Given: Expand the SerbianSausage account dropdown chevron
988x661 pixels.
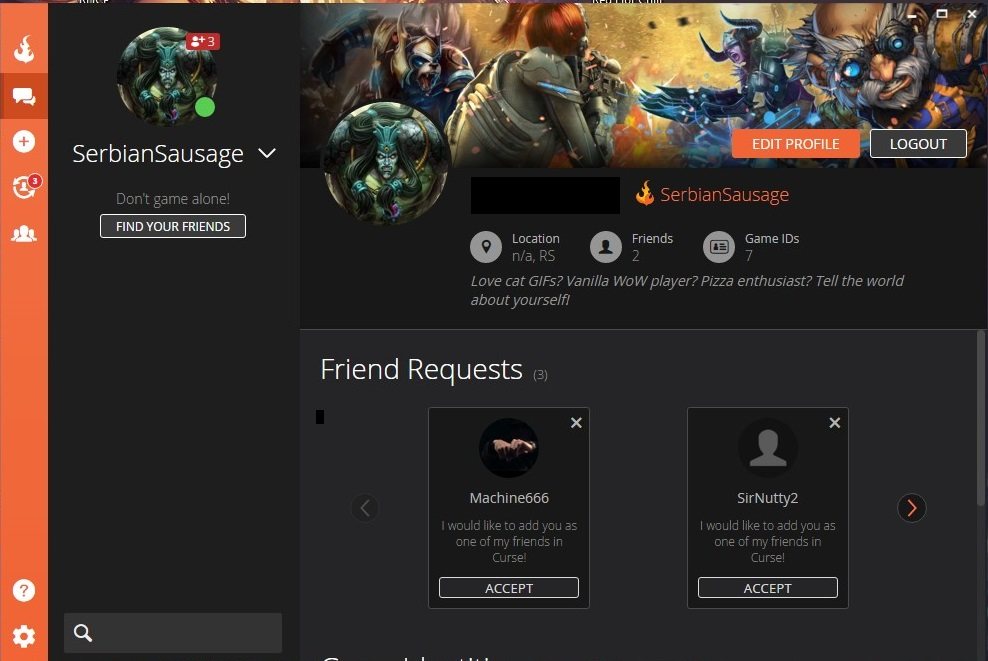Looking at the screenshot, I should point(267,153).
